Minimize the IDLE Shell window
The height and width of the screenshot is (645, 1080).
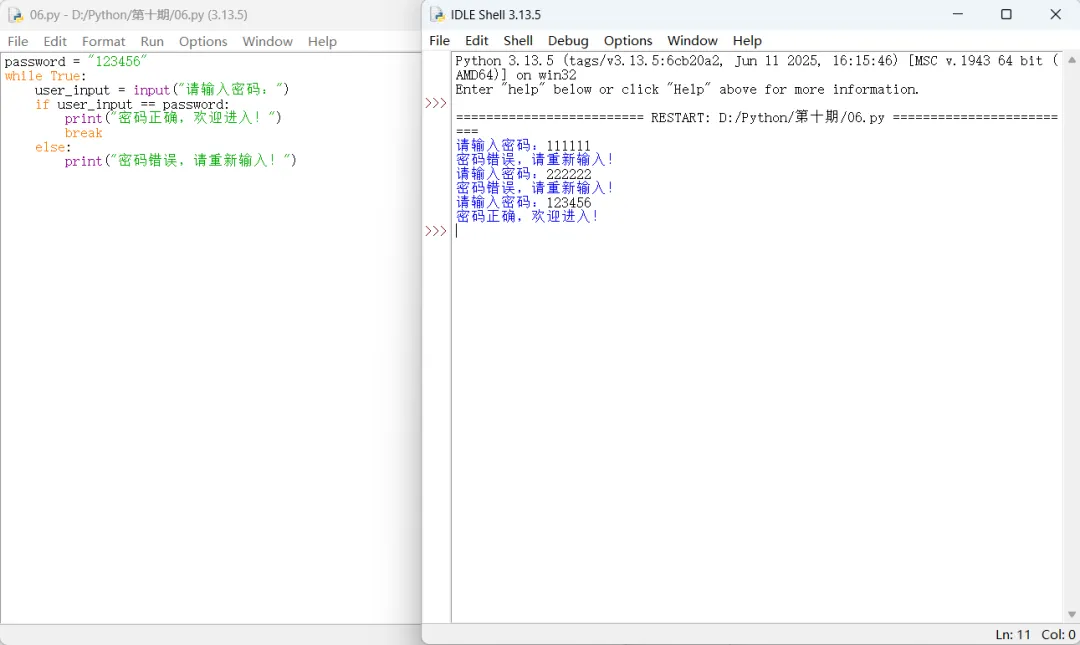click(x=957, y=14)
